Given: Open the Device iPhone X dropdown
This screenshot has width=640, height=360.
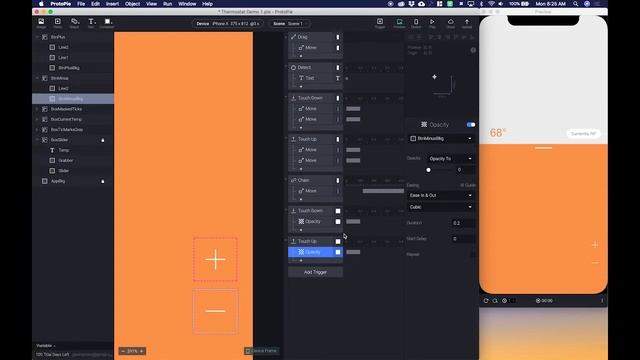Looking at the screenshot, I should (228, 24).
